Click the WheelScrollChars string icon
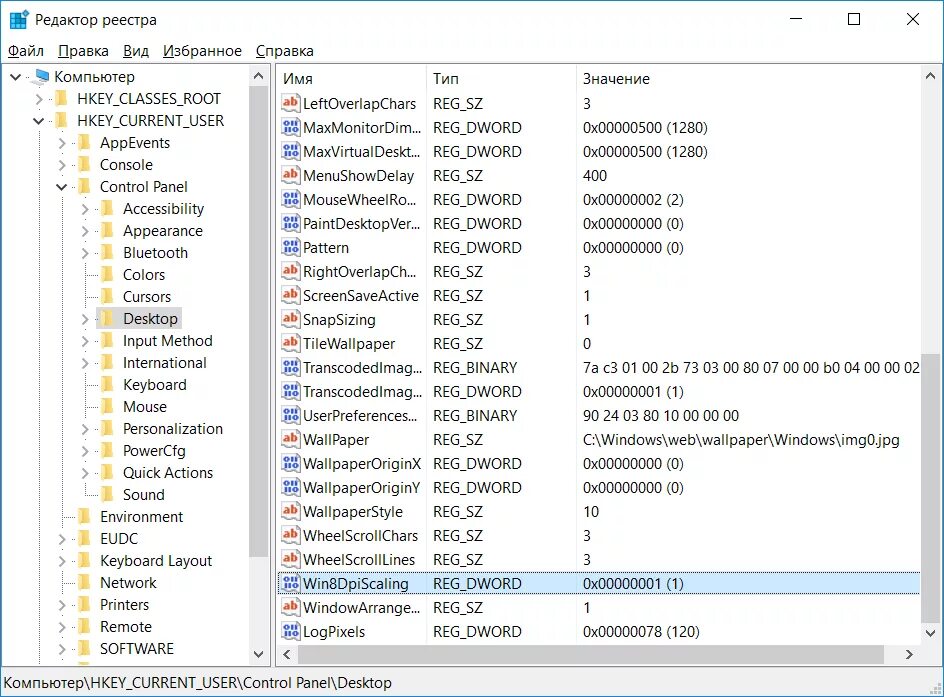Screen dimensions: 944x697 291,535
